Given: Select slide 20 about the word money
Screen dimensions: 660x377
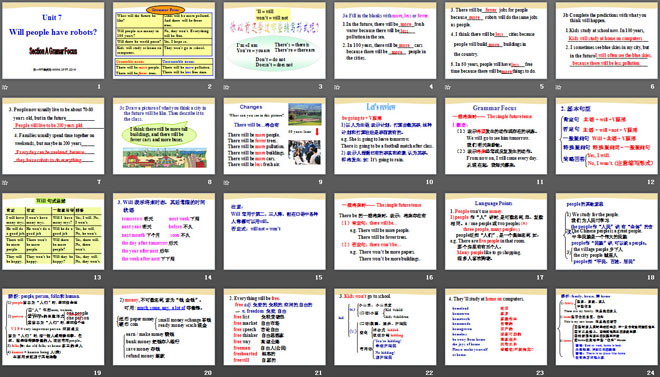Looking at the screenshot, I should click(164, 327).
